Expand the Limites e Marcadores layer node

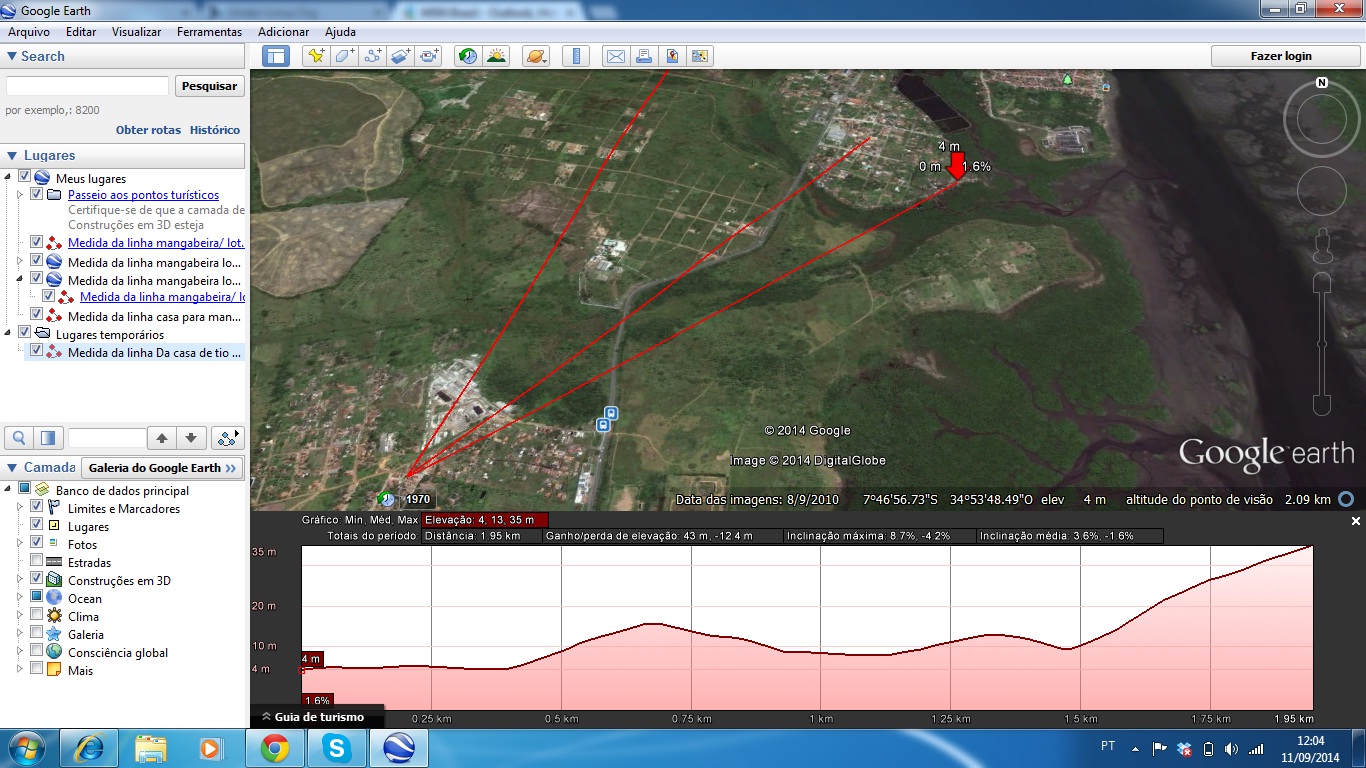coord(21,508)
